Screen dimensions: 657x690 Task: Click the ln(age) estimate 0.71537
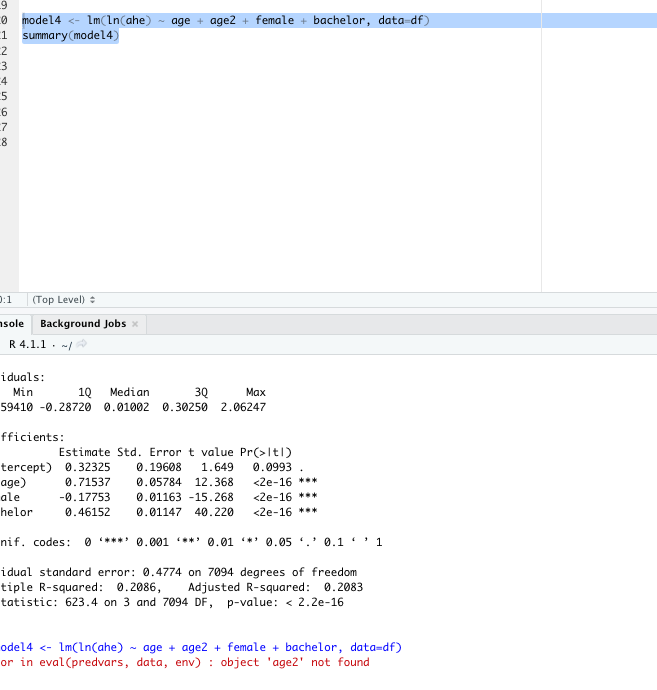pyautogui.click(x=88, y=482)
